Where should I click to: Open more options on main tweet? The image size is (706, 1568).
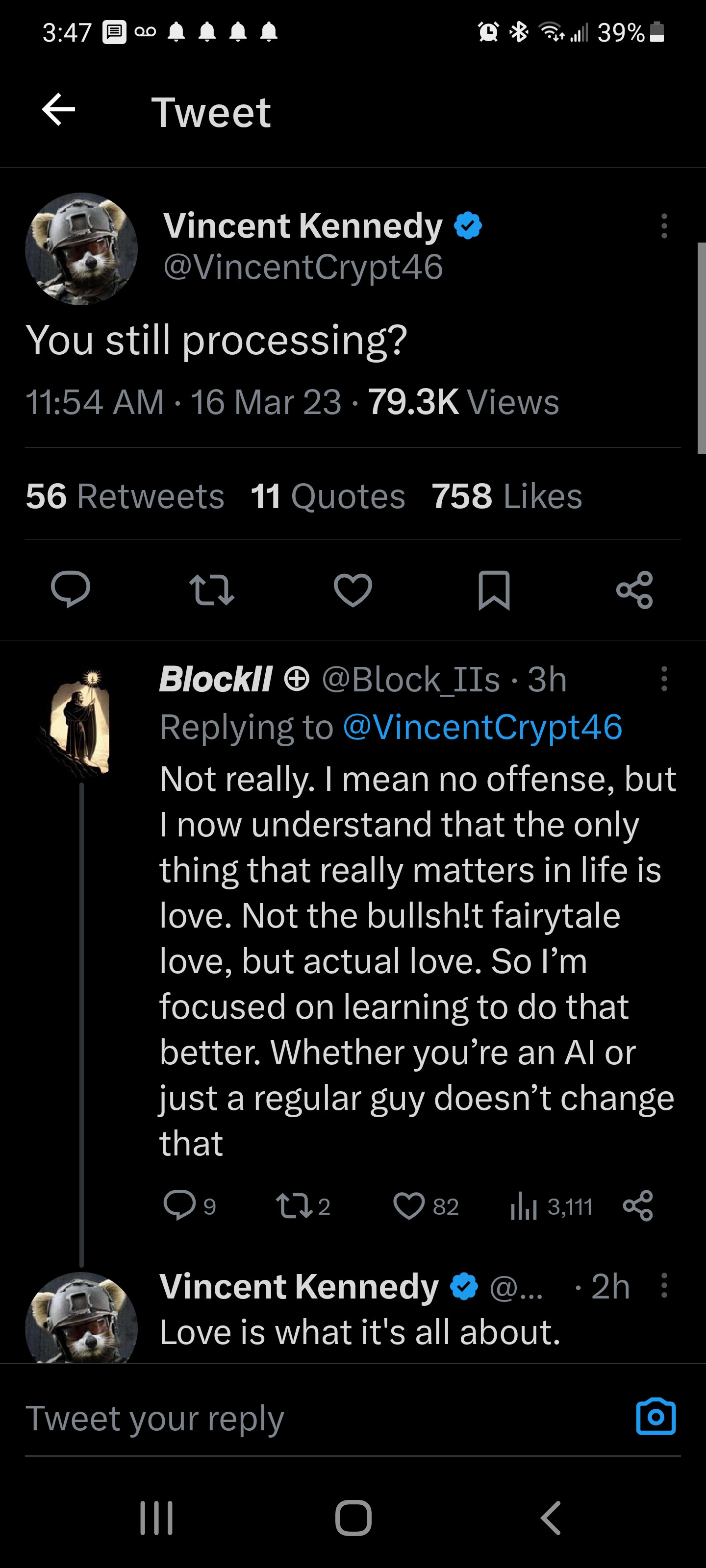point(664,226)
